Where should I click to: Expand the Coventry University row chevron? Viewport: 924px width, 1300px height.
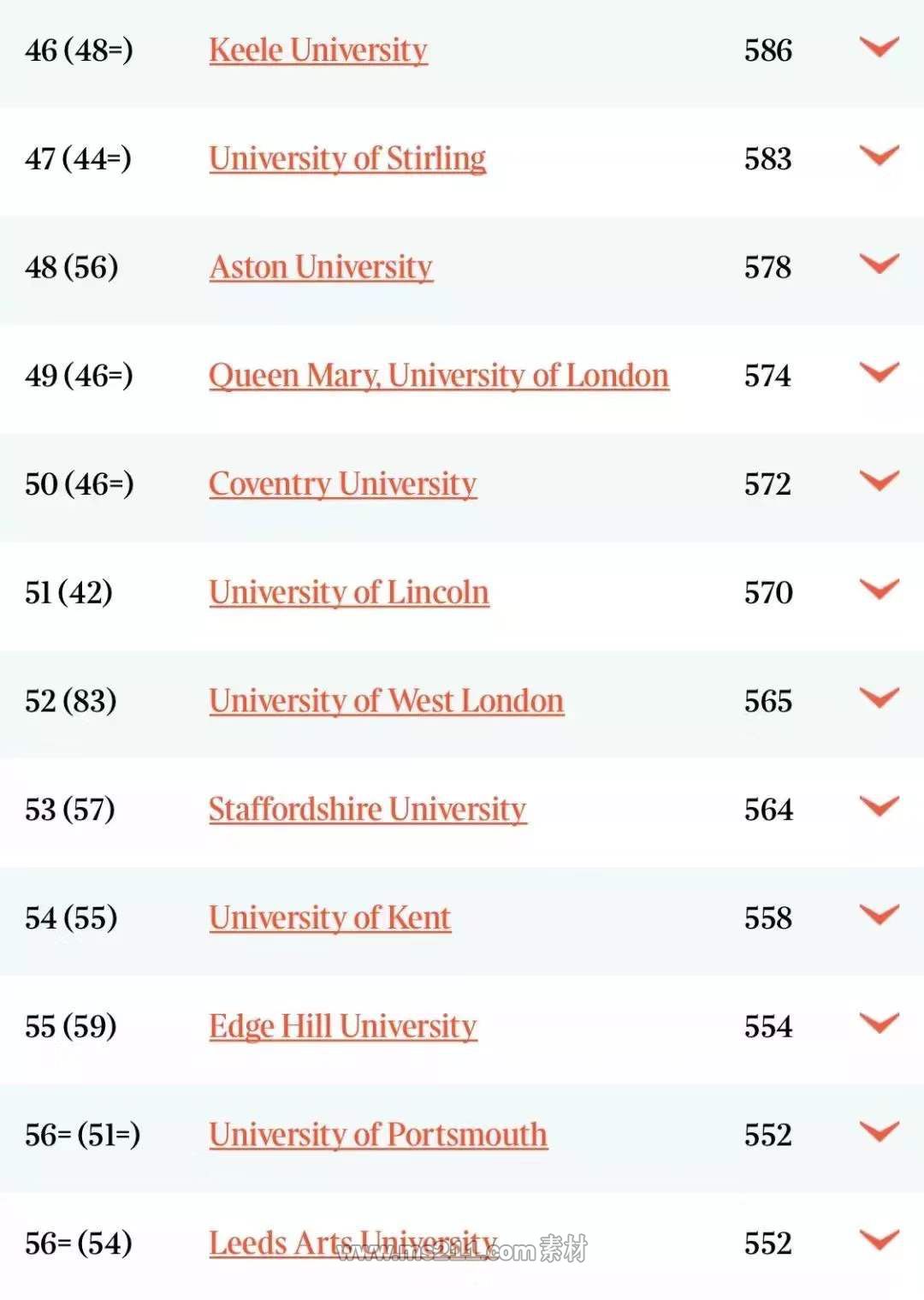[879, 481]
